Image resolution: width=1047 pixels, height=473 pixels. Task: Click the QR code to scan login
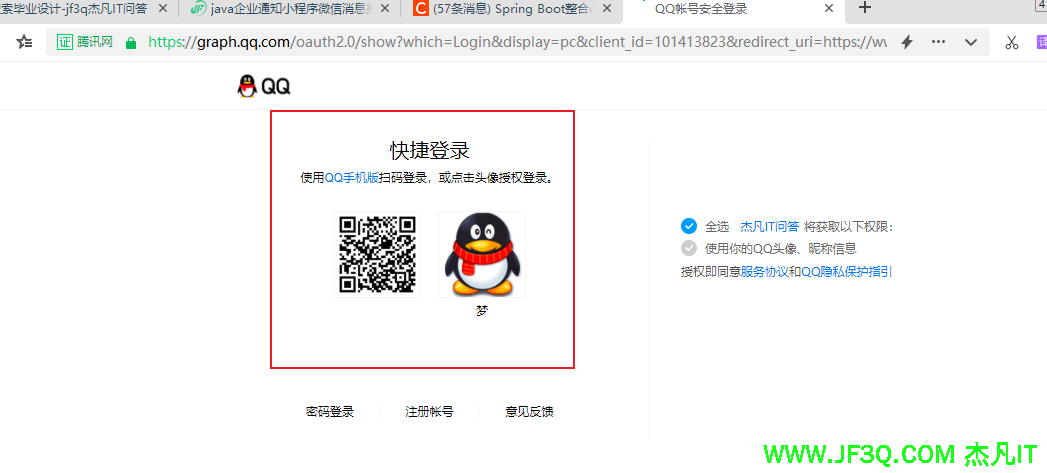[377, 254]
